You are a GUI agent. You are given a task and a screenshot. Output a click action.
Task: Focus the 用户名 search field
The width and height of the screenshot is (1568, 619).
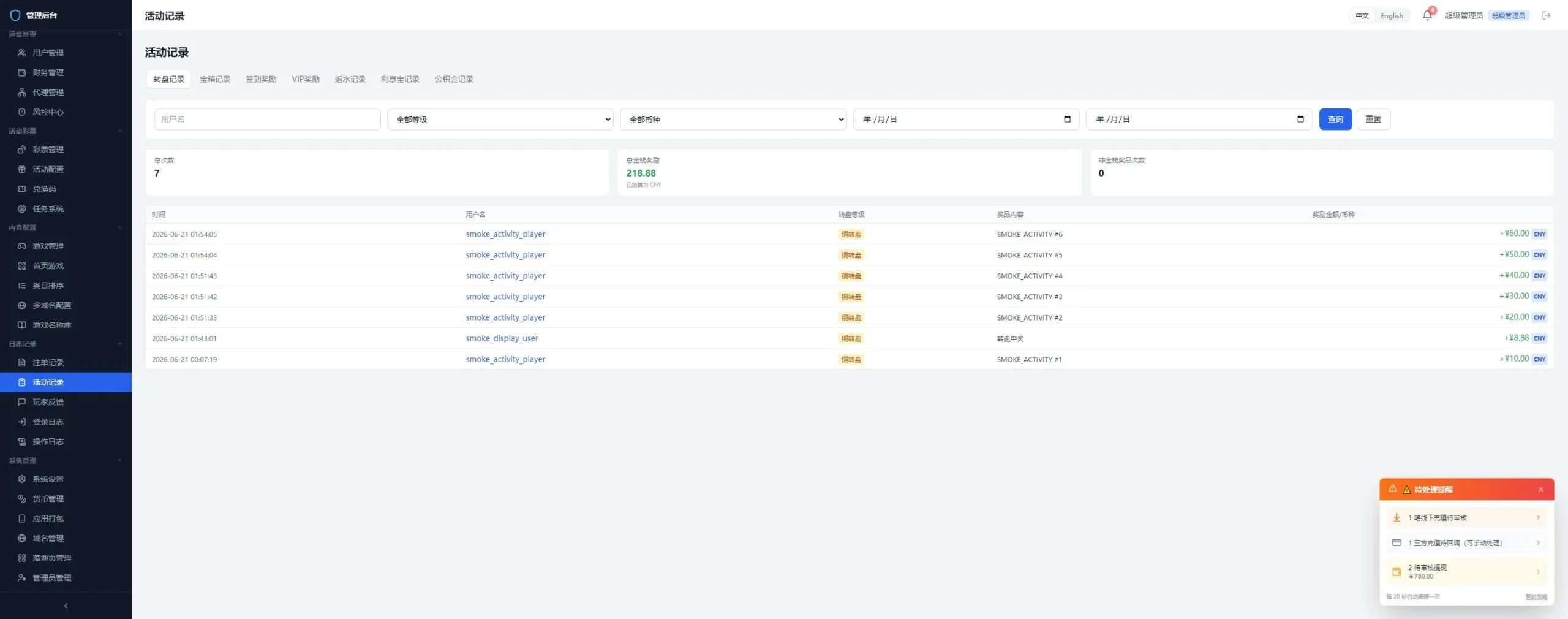(267, 119)
